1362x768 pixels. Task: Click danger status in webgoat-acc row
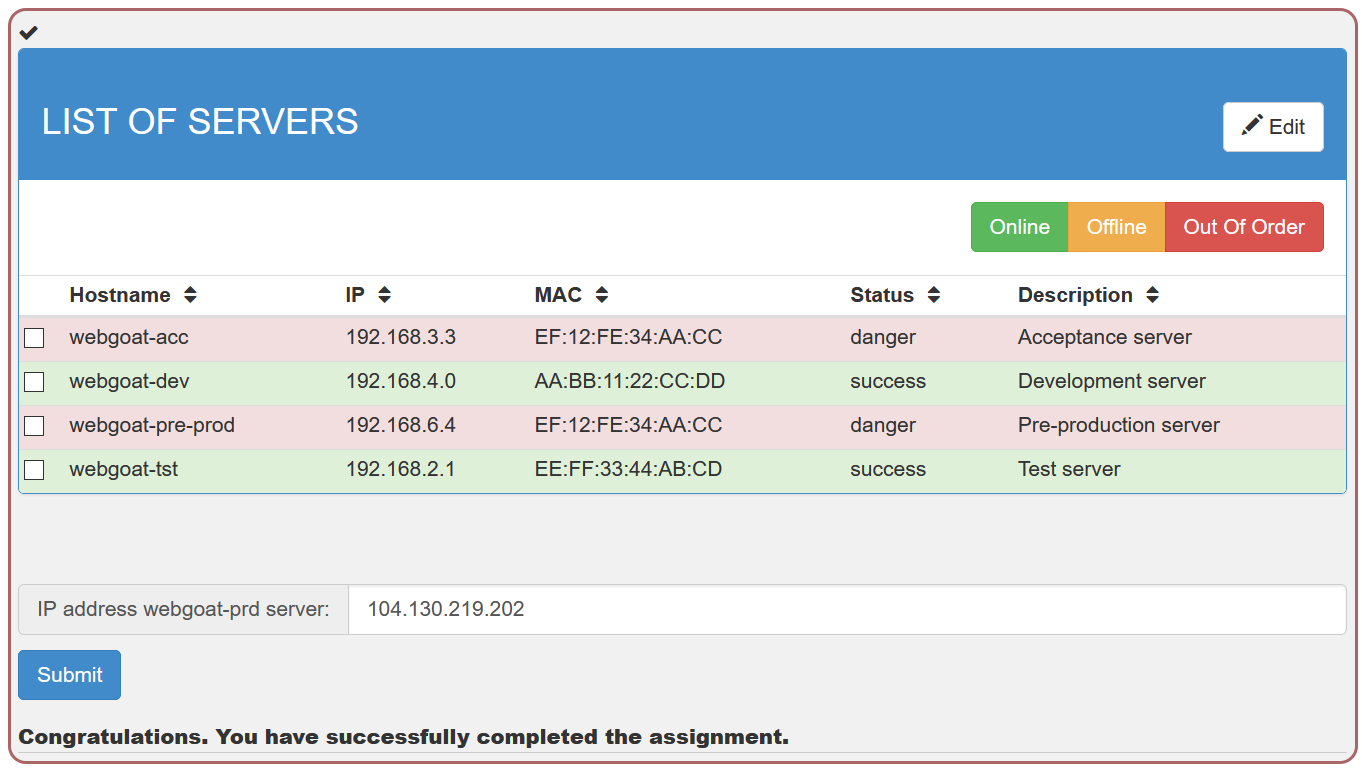pos(883,337)
